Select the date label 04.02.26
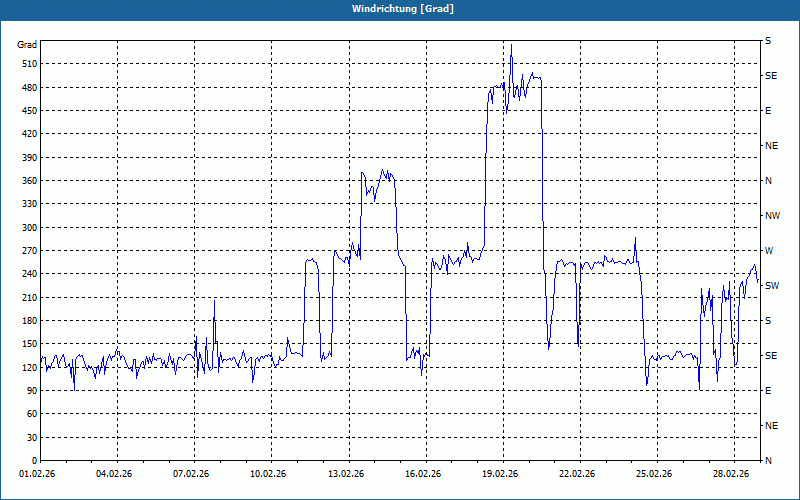The width and height of the screenshot is (800, 500). pos(114,474)
